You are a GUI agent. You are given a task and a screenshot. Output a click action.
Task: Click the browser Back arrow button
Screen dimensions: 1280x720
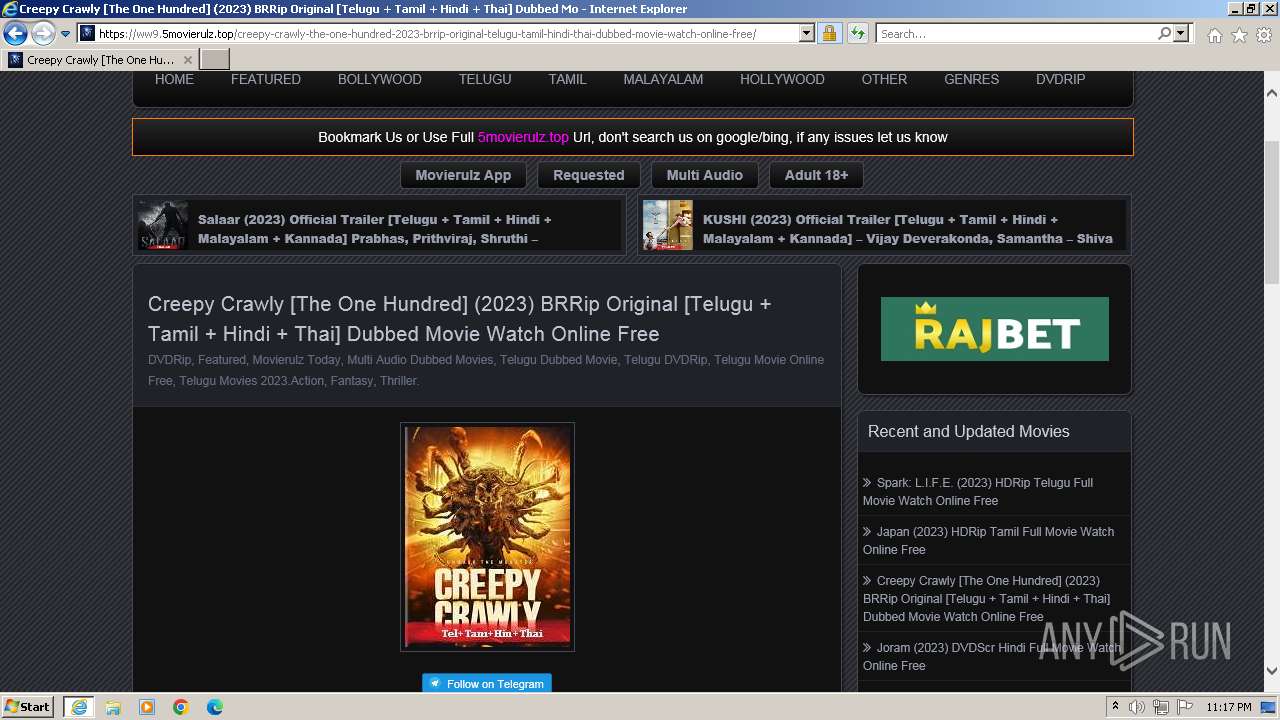click(x=15, y=34)
